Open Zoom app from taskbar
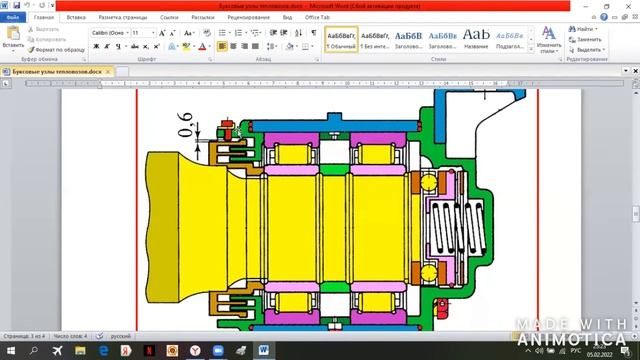 coord(218,351)
